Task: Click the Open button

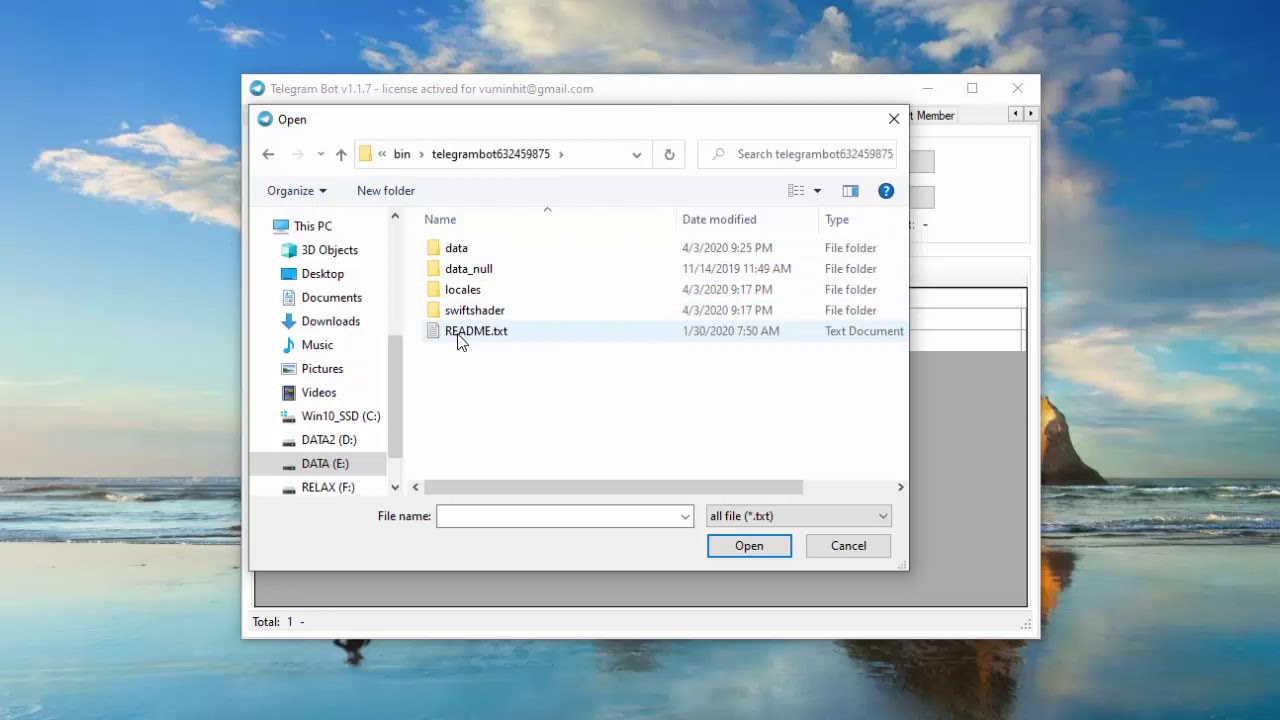Action: coord(749,546)
